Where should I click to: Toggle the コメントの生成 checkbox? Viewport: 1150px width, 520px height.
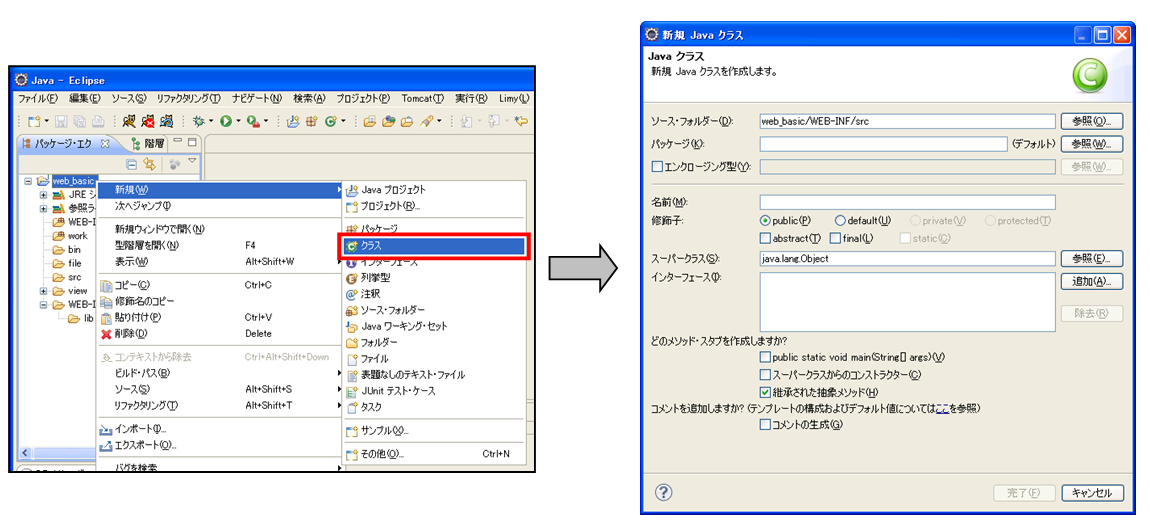[x=766, y=425]
